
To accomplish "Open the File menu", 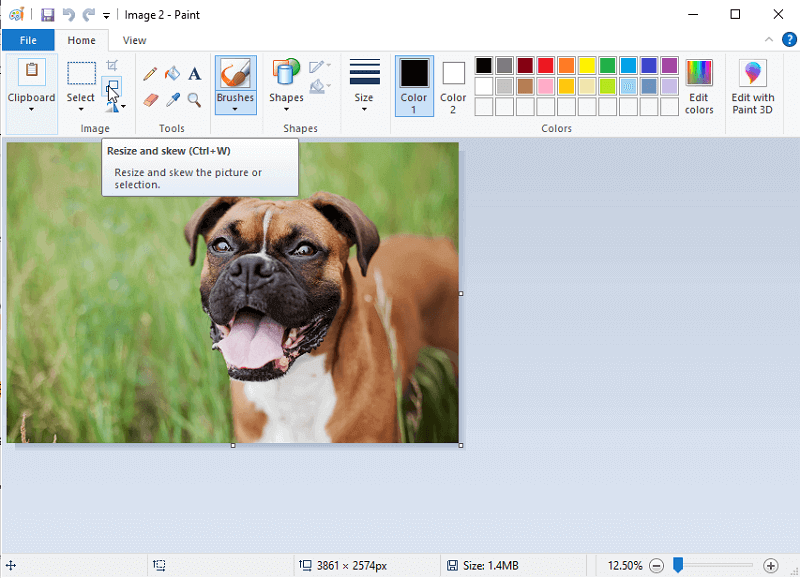I will pos(28,40).
